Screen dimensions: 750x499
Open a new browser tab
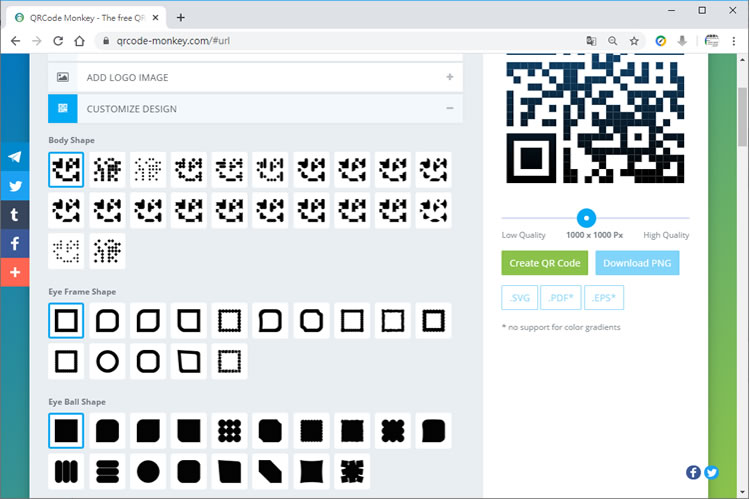[180, 18]
